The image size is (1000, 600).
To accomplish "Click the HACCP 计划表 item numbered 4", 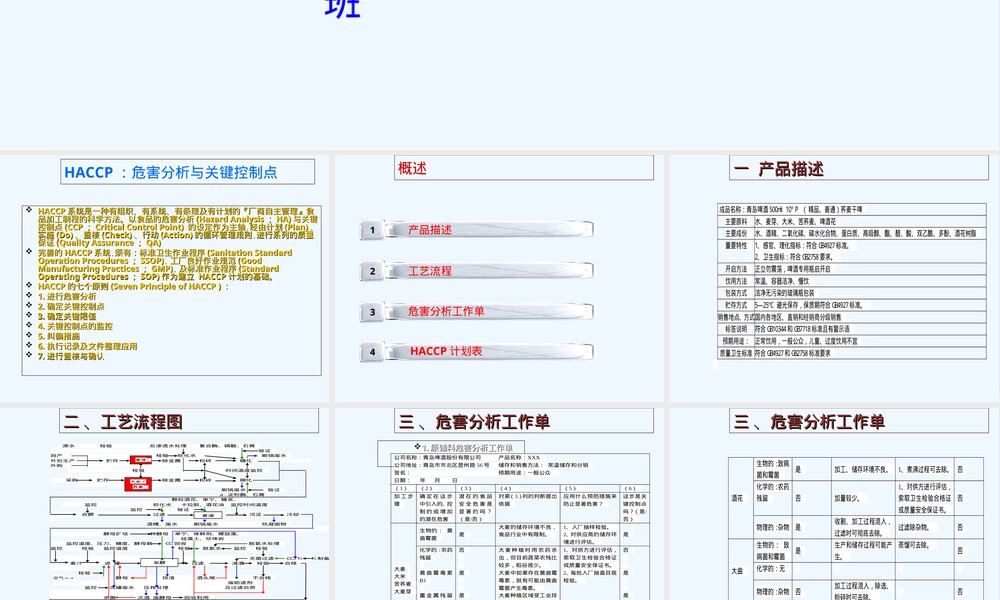I will click(x=476, y=351).
